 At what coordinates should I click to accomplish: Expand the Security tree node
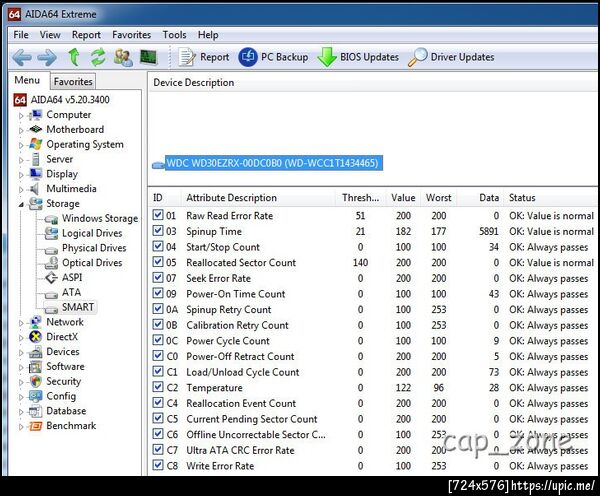(21, 382)
